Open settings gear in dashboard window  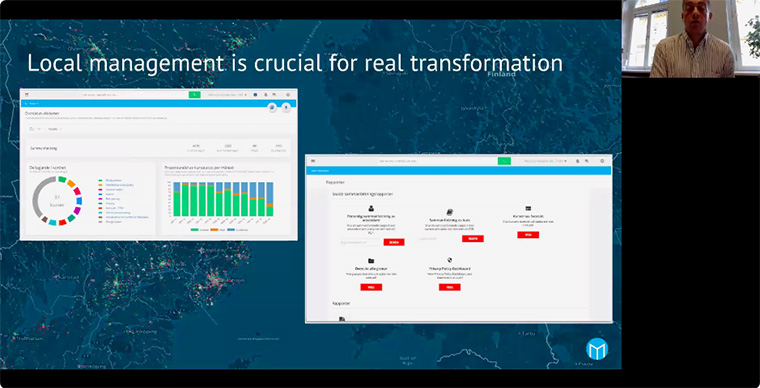(x=288, y=95)
